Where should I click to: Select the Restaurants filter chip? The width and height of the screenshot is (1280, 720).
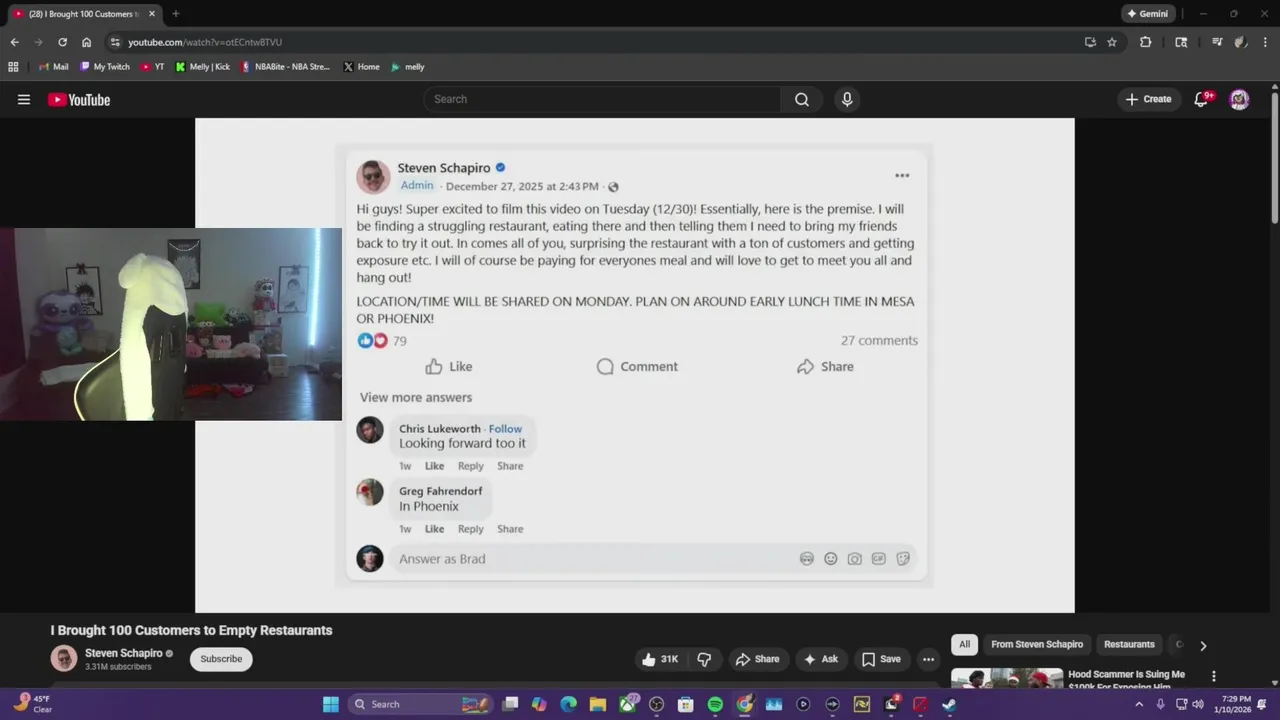(x=1129, y=645)
